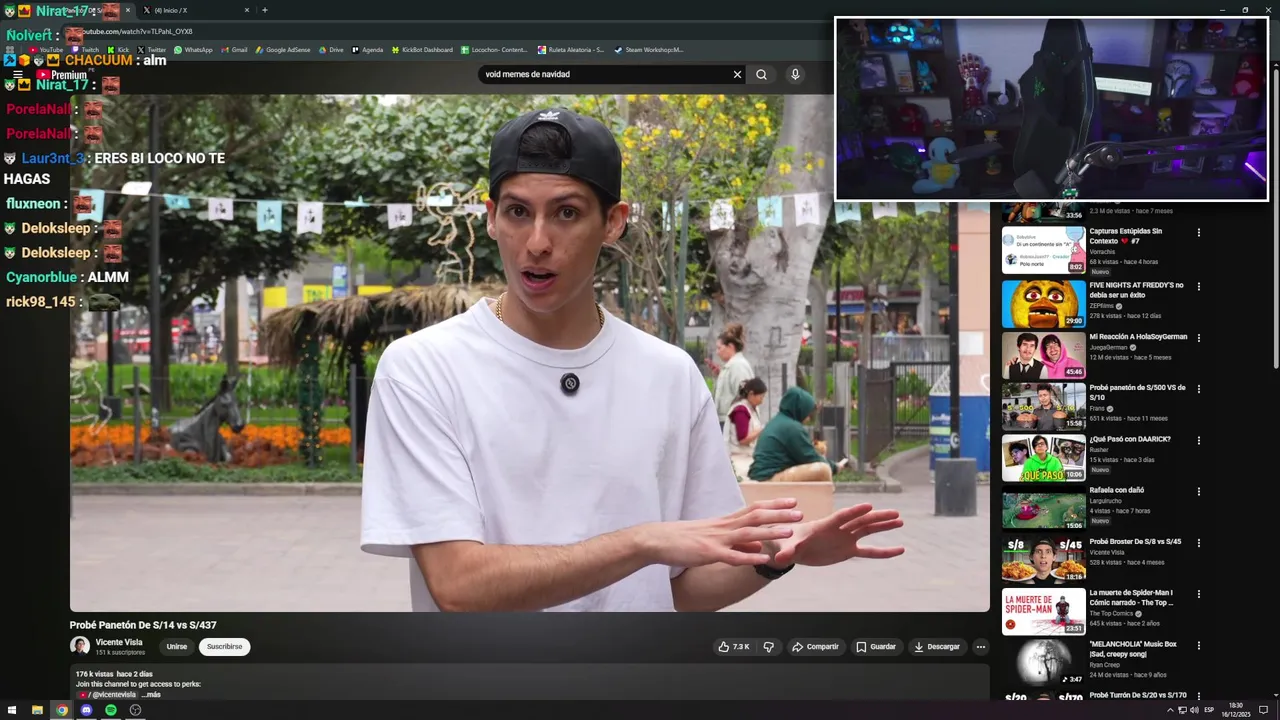
Task: Open the Agenda bookmark
Action: pos(367,50)
